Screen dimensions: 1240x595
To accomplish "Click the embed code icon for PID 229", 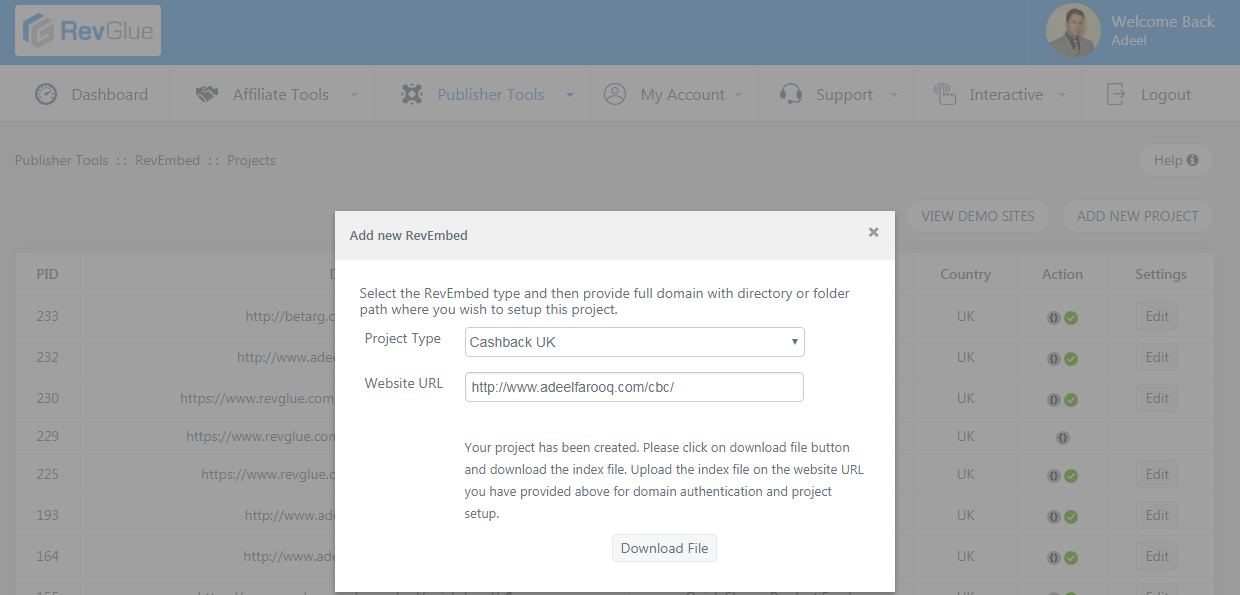I will [1062, 437].
